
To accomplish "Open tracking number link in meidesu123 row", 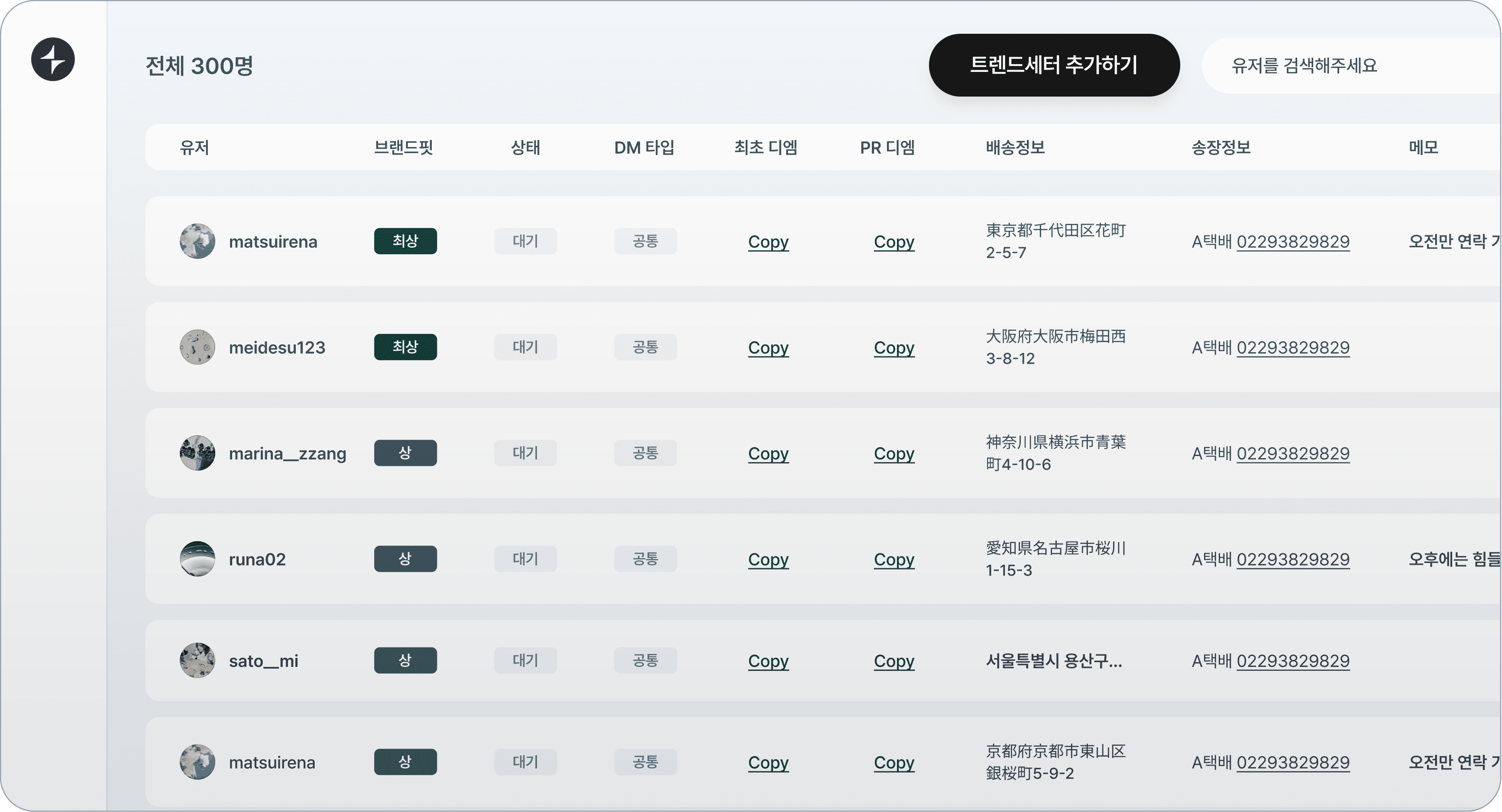I will [x=1293, y=348].
